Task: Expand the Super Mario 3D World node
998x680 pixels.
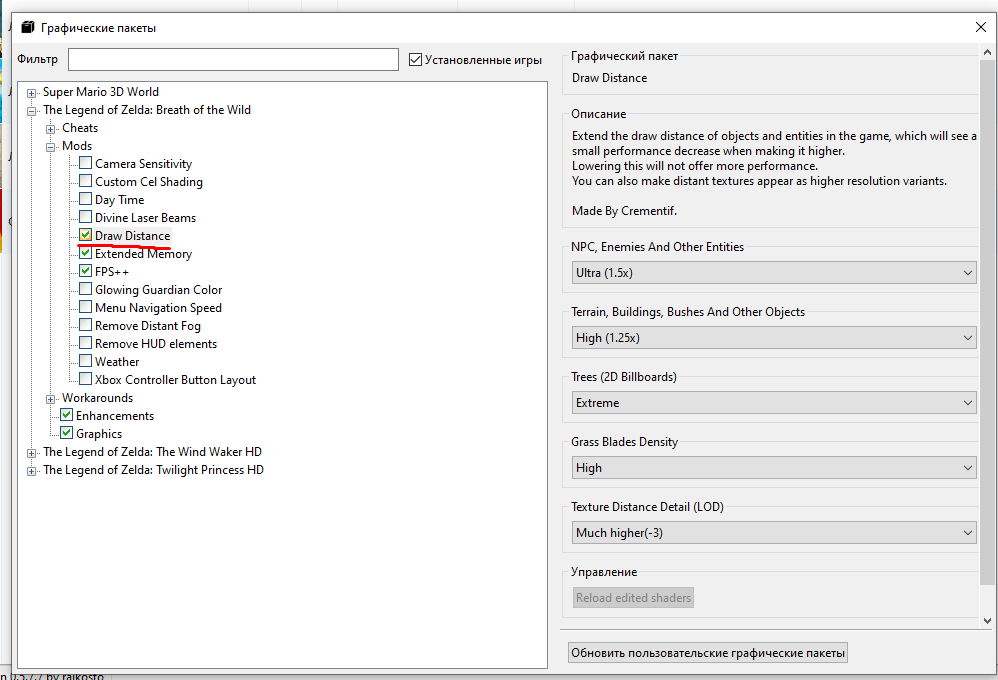Action: (x=31, y=93)
